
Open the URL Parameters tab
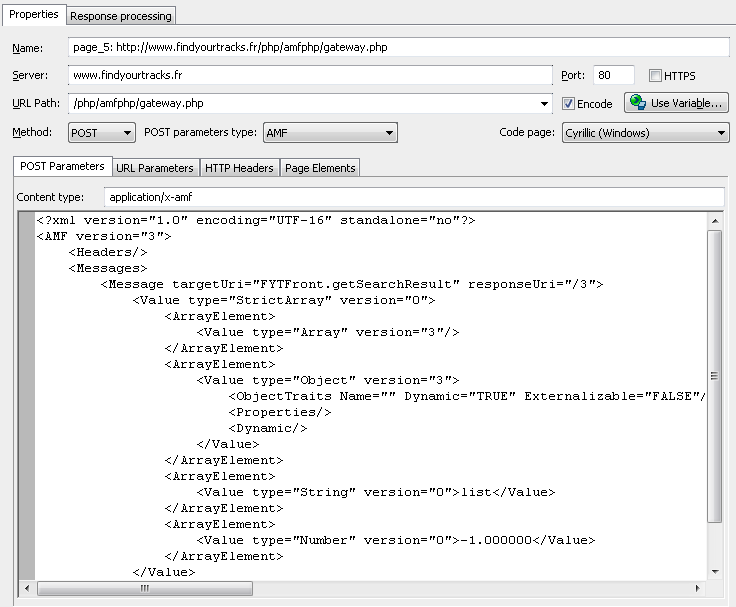pyautogui.click(x=155, y=168)
